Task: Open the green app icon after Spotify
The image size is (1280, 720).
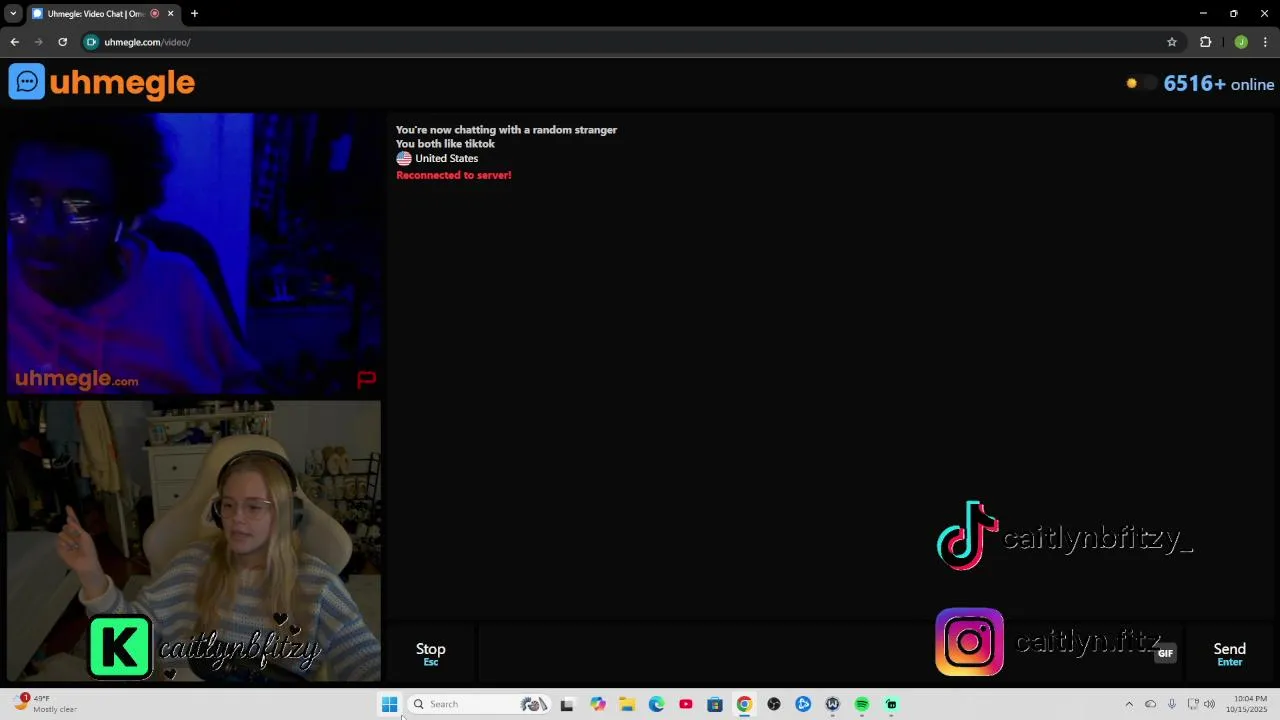Action: [891, 704]
